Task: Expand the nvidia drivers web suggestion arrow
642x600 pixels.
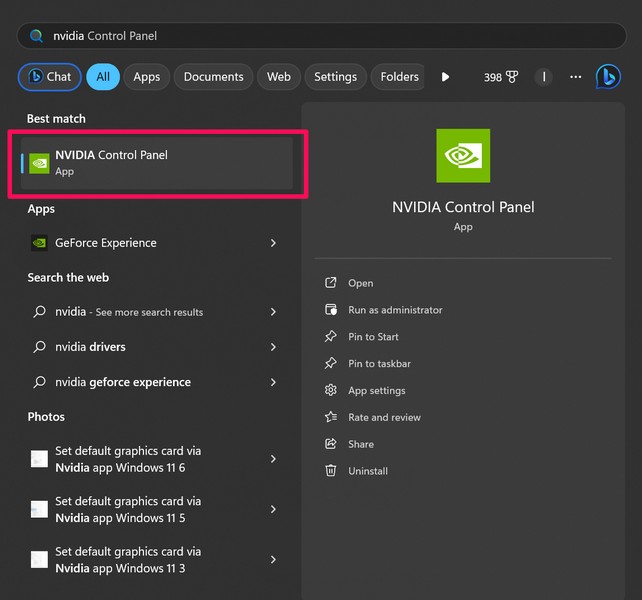Action: click(x=273, y=347)
